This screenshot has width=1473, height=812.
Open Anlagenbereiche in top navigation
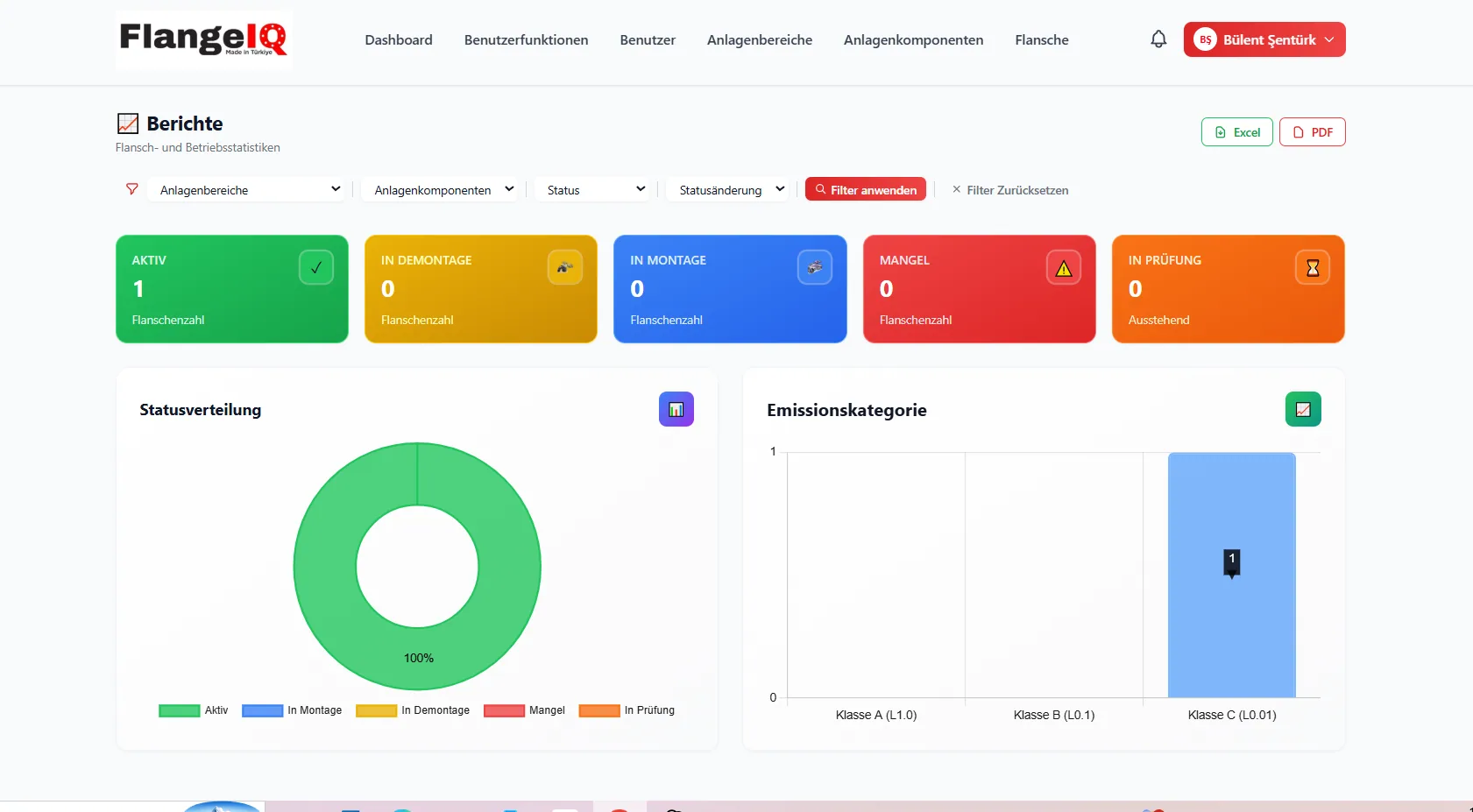pyautogui.click(x=760, y=39)
